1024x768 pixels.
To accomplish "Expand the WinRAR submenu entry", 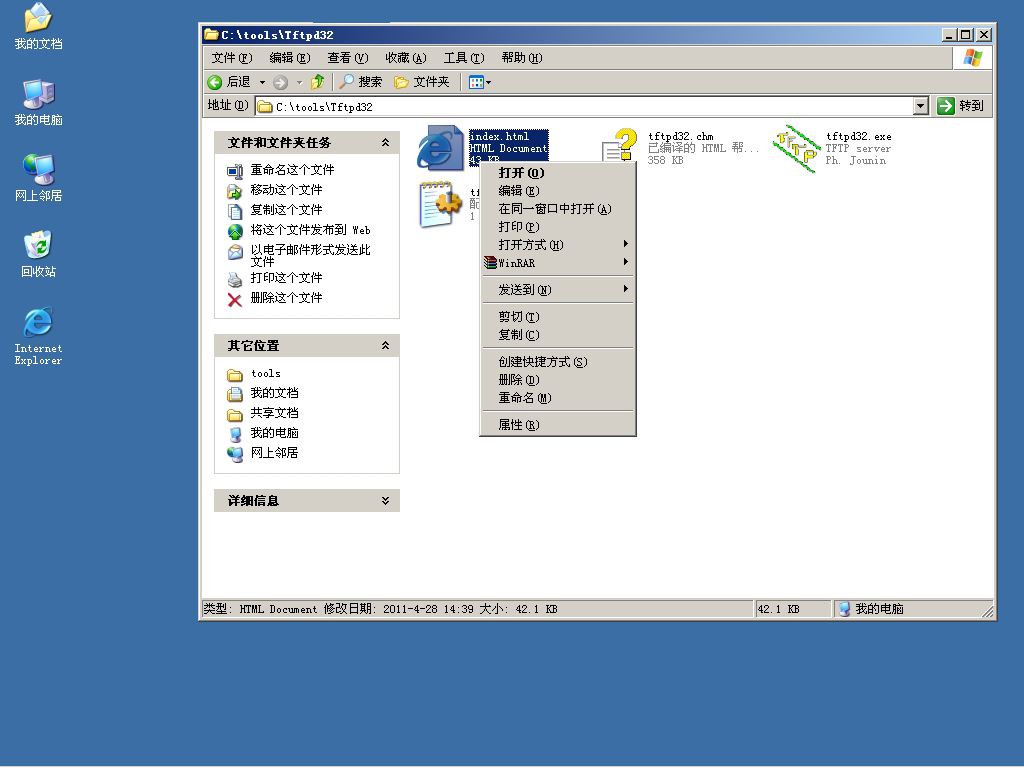I will (x=558, y=263).
